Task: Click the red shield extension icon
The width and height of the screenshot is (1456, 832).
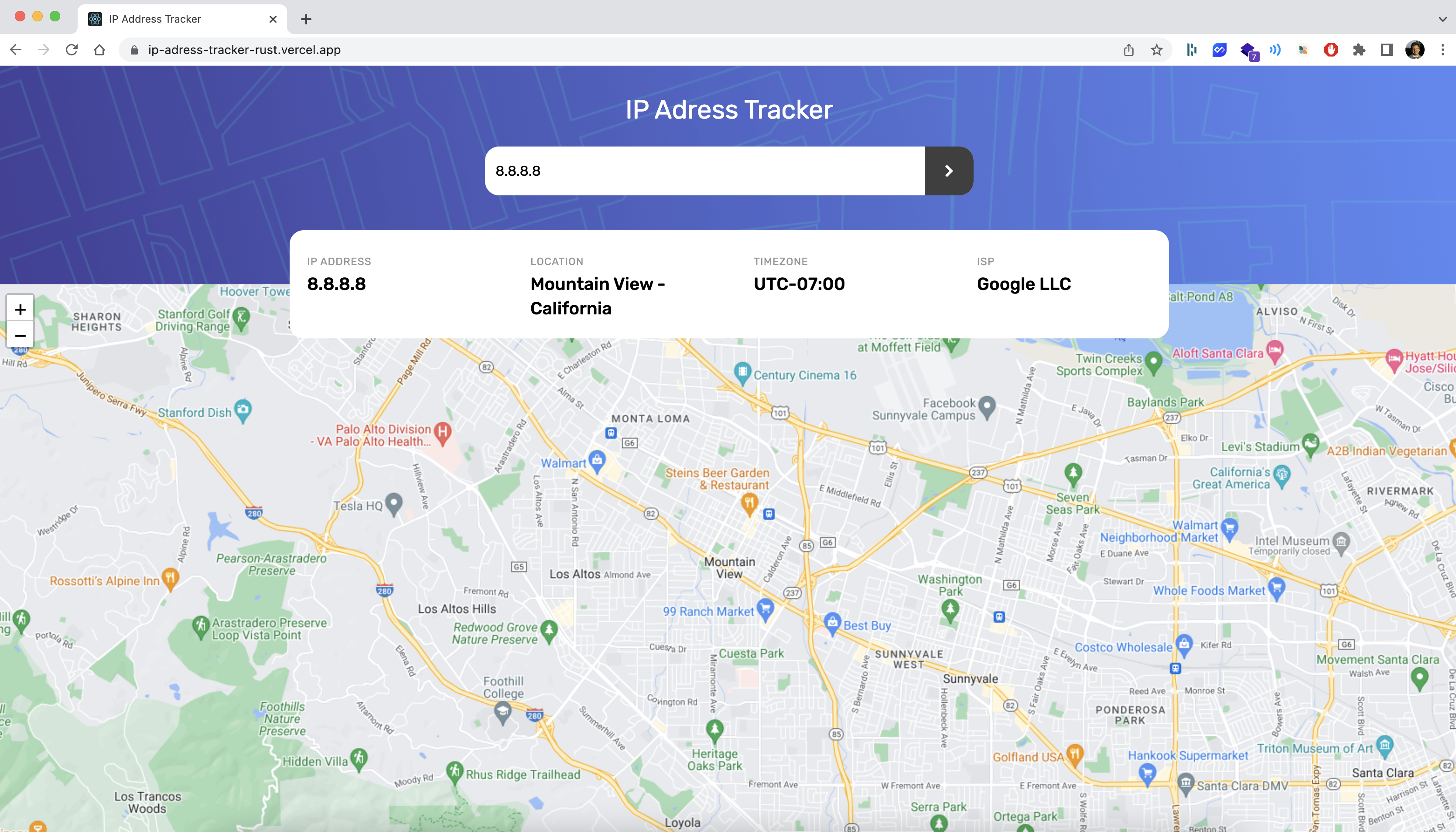Action: 1331,50
